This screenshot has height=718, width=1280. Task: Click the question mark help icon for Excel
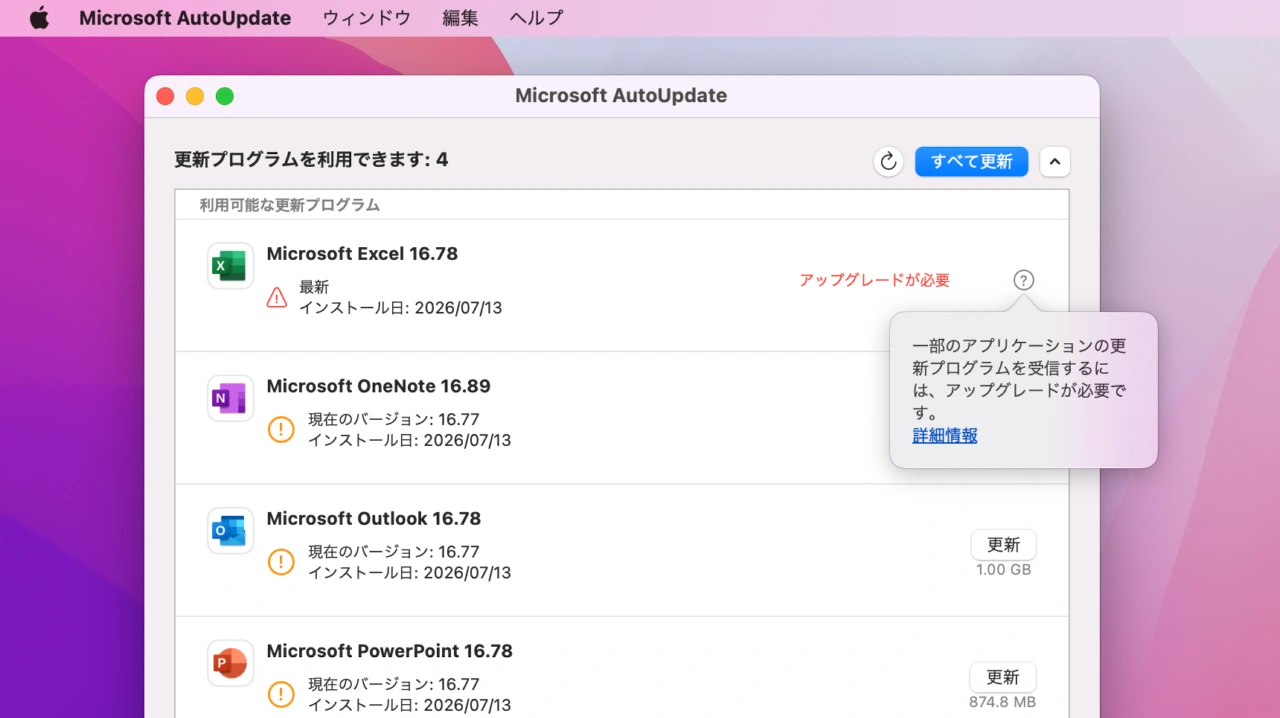[x=1023, y=280]
